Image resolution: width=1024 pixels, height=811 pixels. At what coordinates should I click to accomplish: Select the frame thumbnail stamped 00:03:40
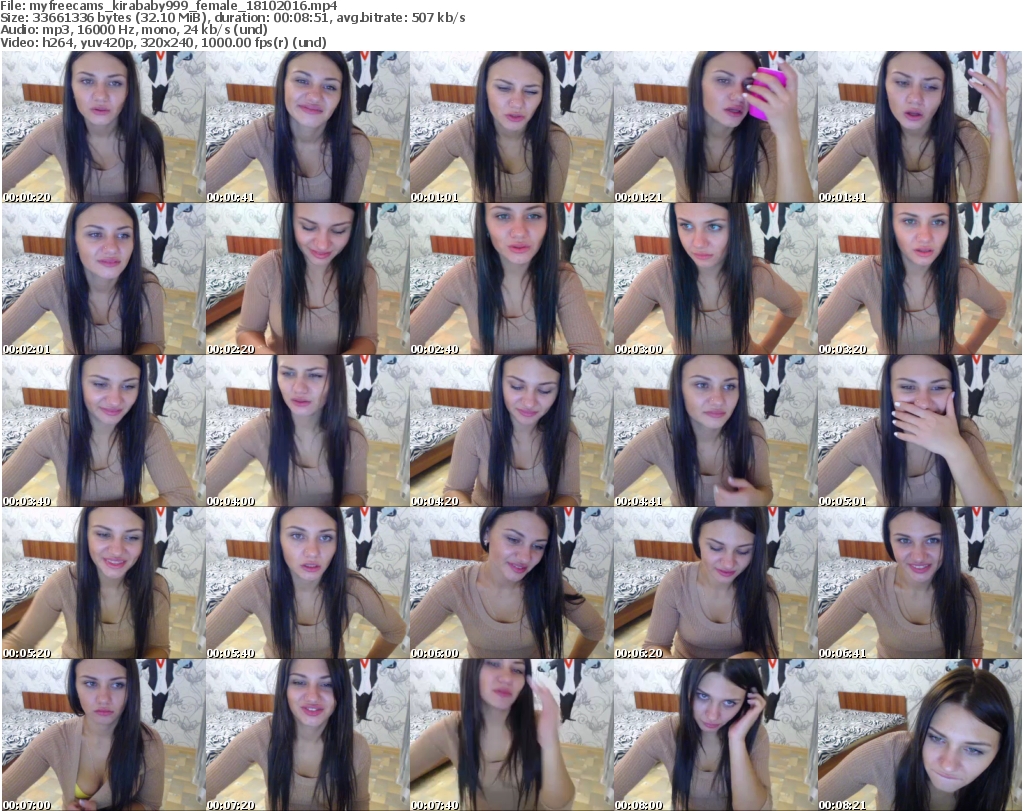(104, 431)
